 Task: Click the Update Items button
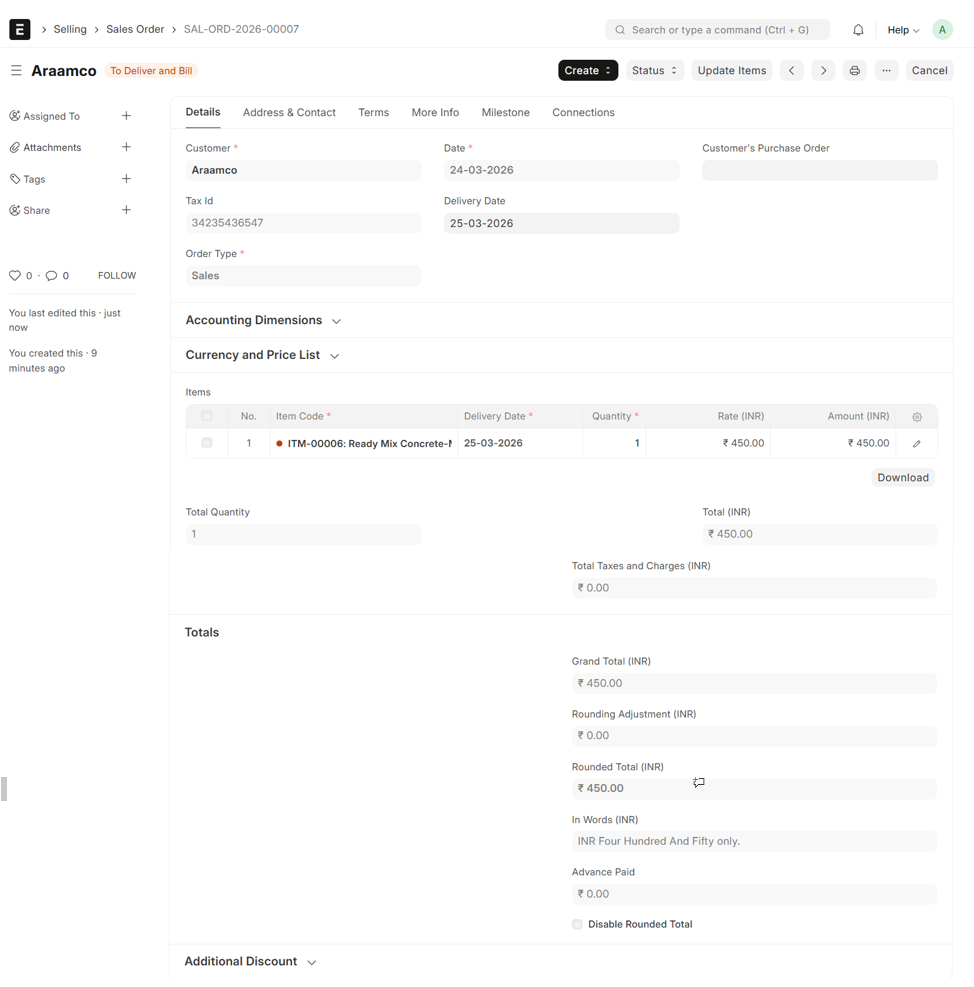(x=731, y=71)
